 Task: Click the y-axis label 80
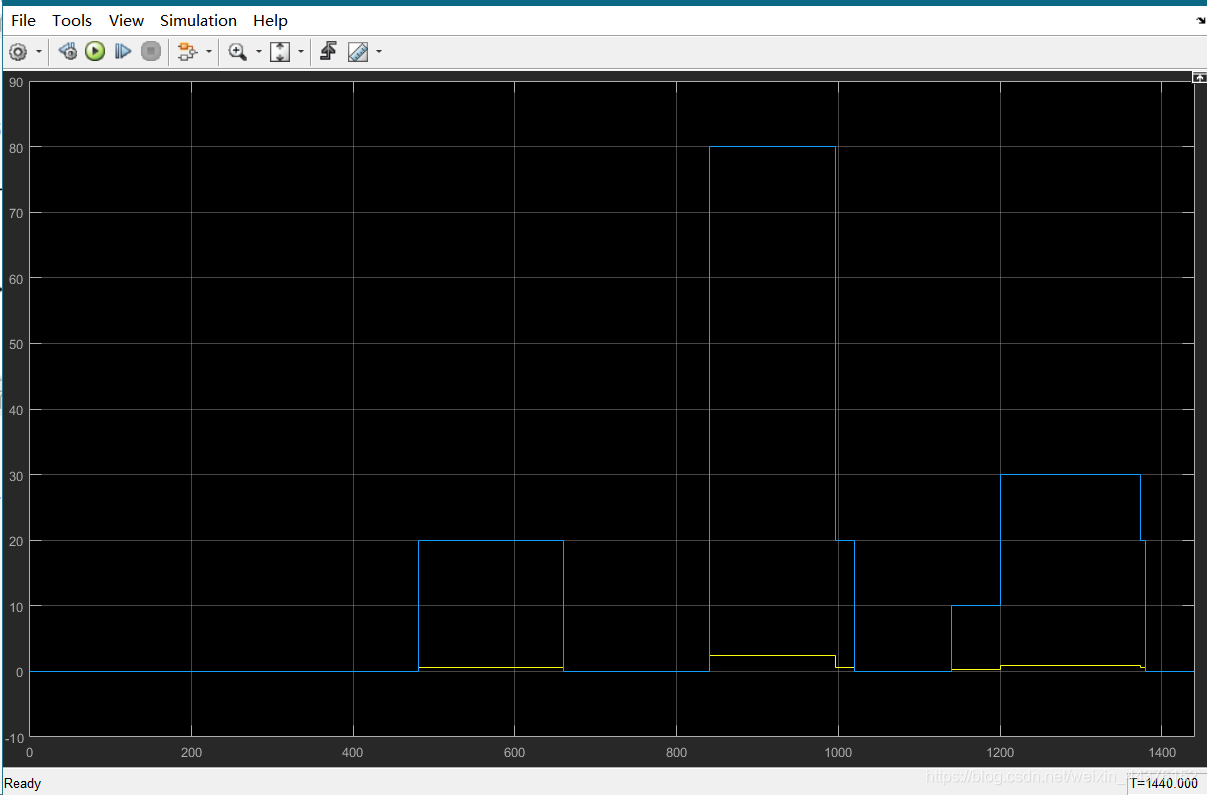point(15,147)
